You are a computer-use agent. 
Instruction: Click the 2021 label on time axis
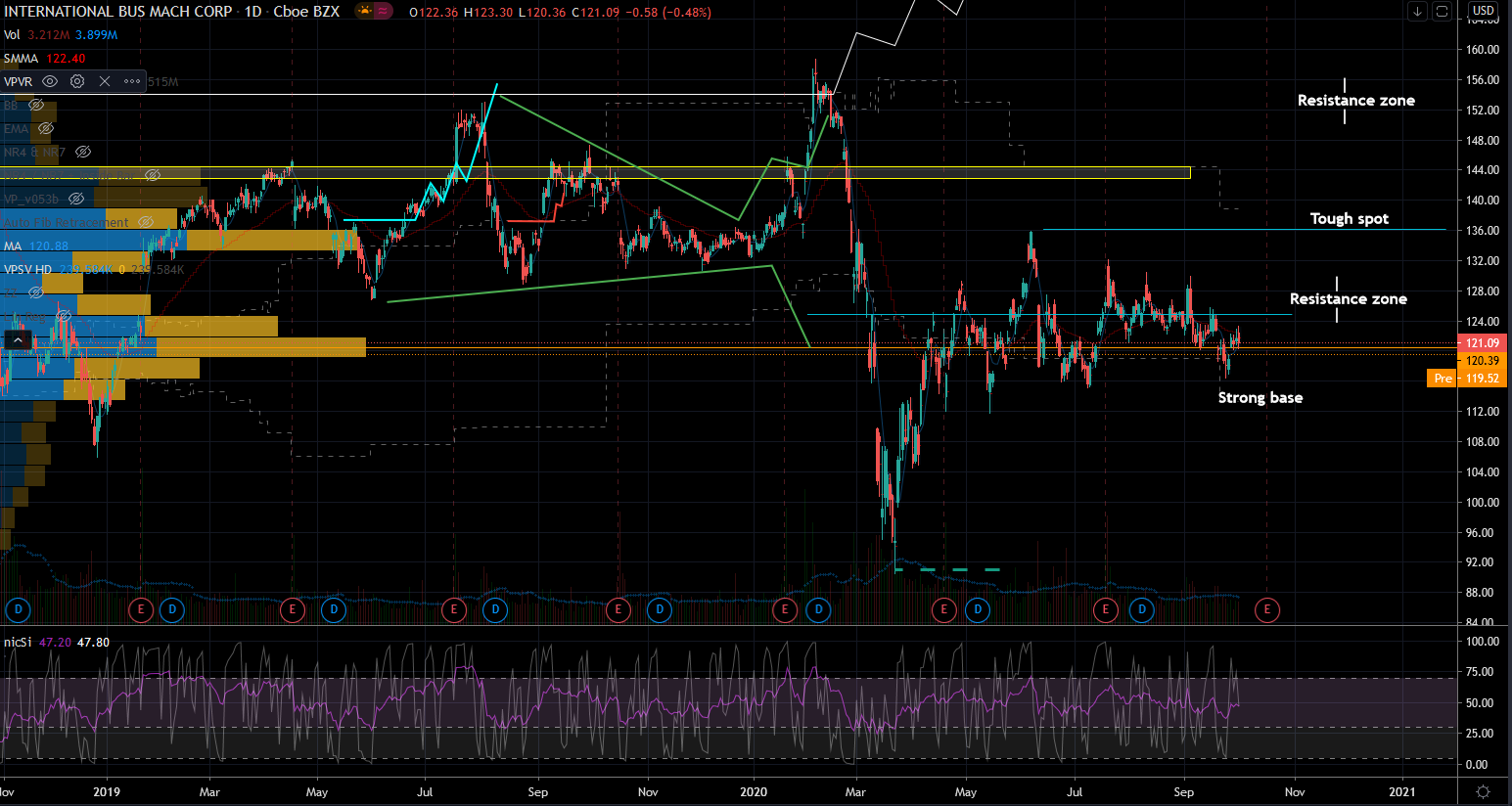(1401, 792)
